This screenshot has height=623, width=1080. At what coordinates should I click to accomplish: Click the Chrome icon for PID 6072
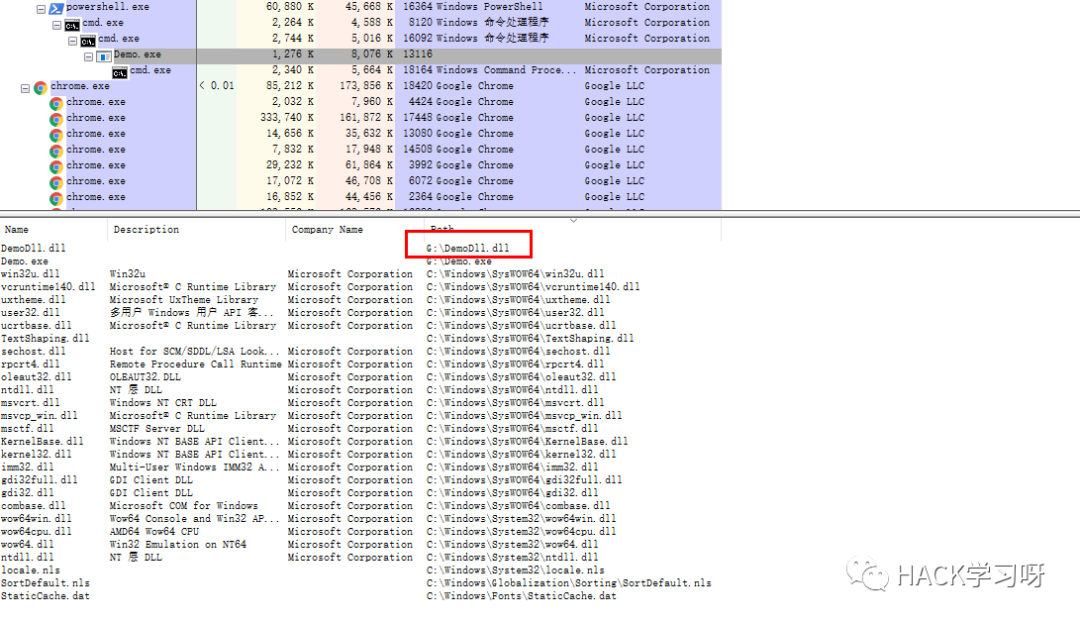56,182
